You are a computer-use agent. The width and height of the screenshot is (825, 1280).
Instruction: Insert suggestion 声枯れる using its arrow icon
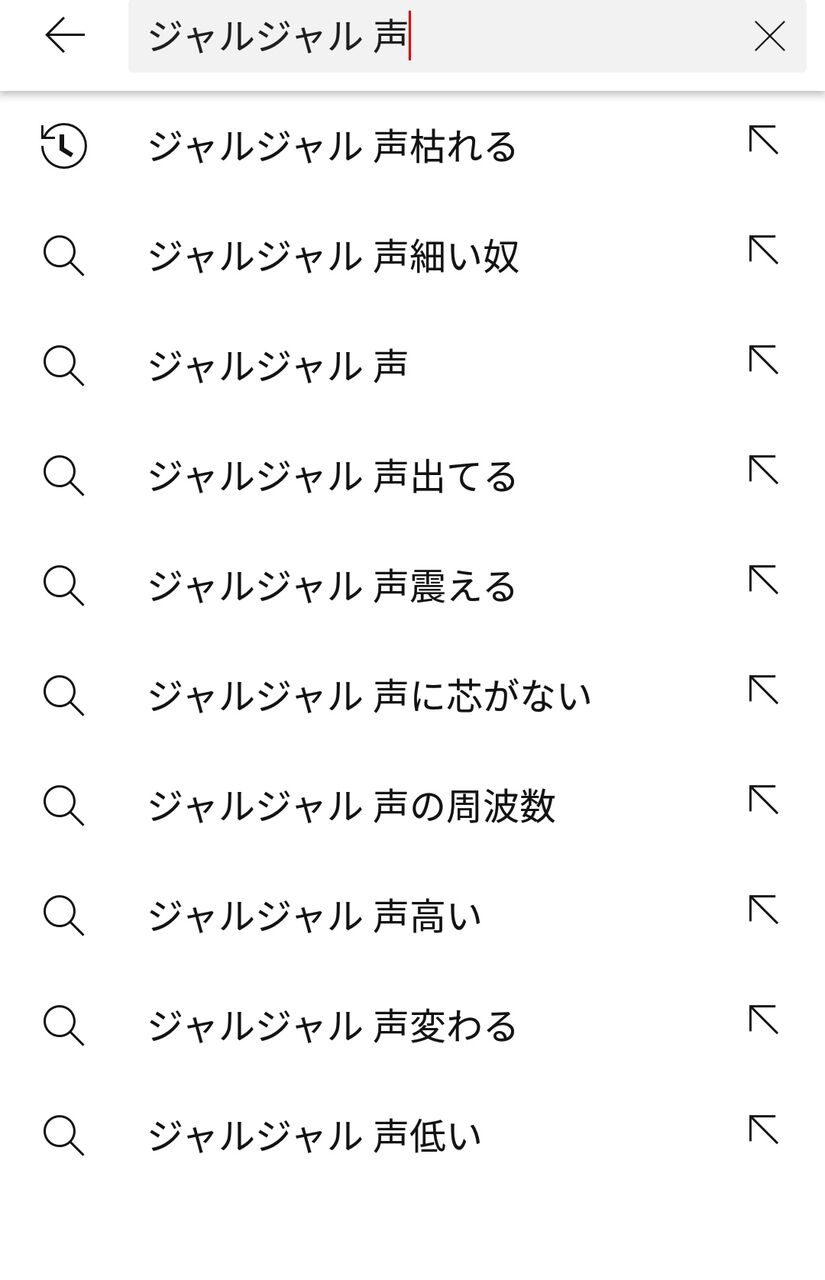(763, 141)
